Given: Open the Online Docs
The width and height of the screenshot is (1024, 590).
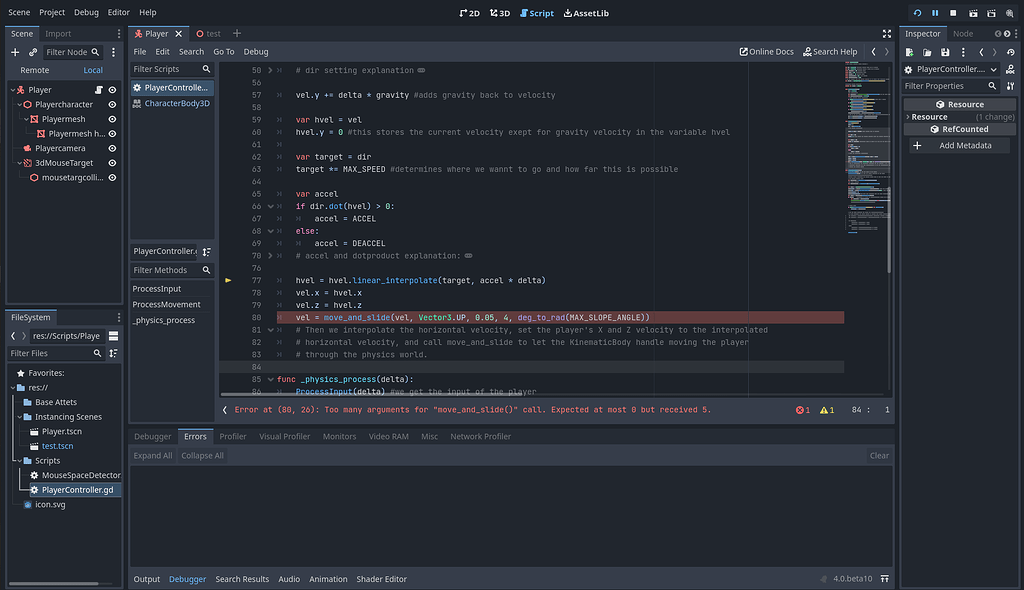Looking at the screenshot, I should (766, 50).
